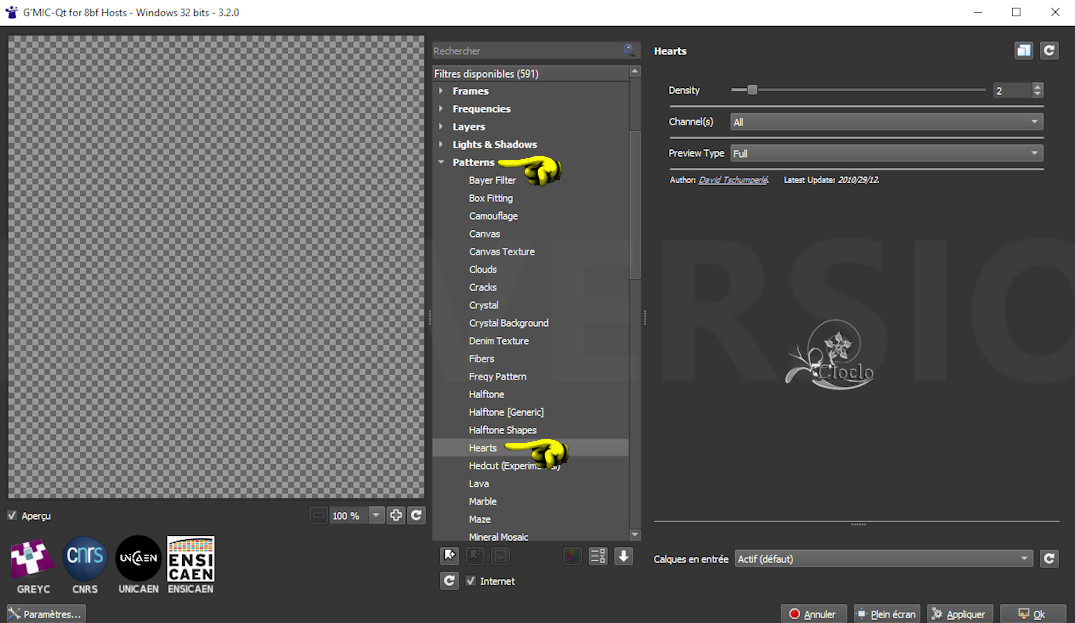1075x623 pixels.
Task: Open the Channel(s) dropdown
Action: coord(886,122)
